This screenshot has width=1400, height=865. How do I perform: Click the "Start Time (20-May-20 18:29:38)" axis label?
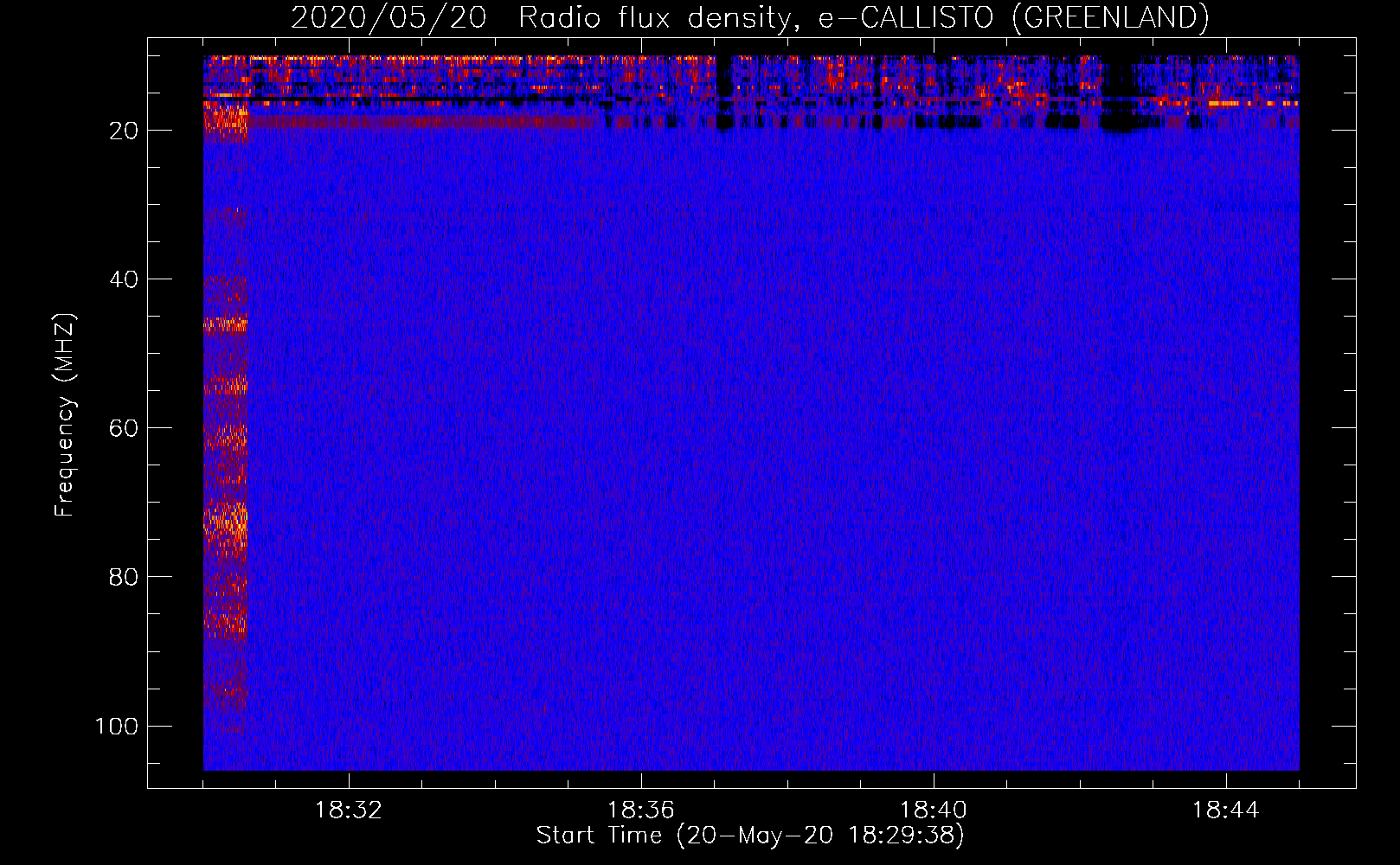click(750, 836)
